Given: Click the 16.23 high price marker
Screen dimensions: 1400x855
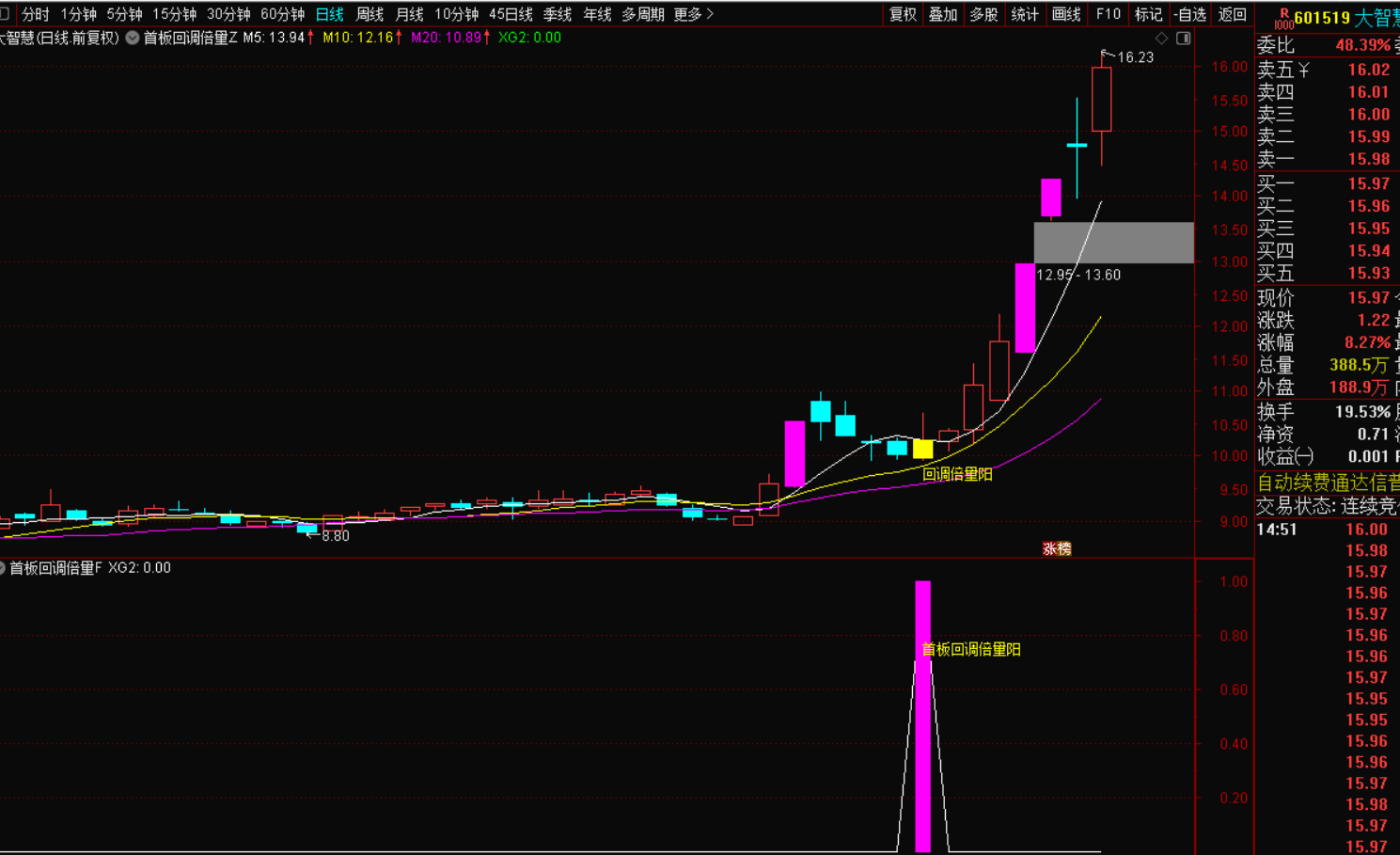Looking at the screenshot, I should point(1135,57).
